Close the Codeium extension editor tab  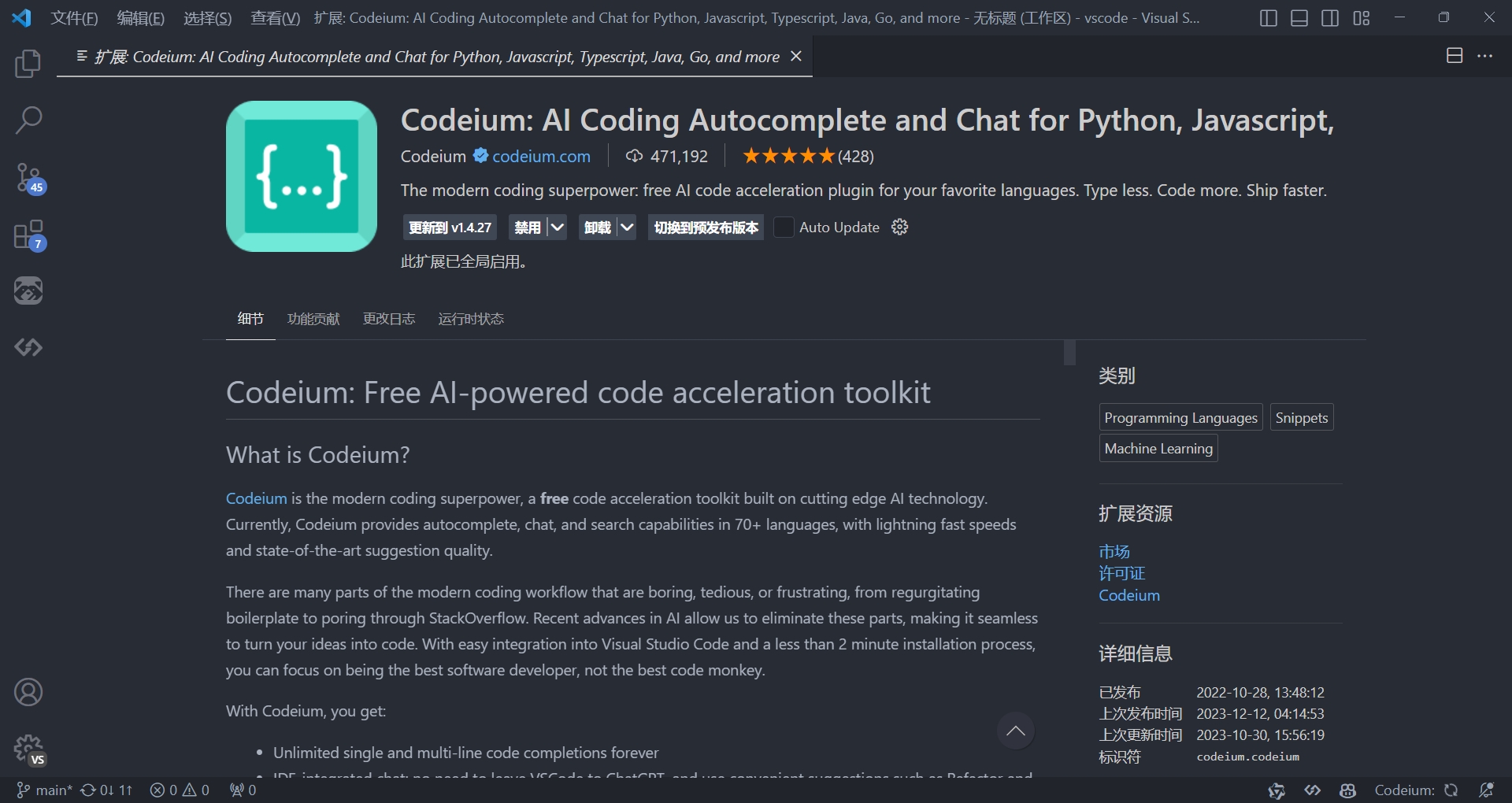click(796, 56)
